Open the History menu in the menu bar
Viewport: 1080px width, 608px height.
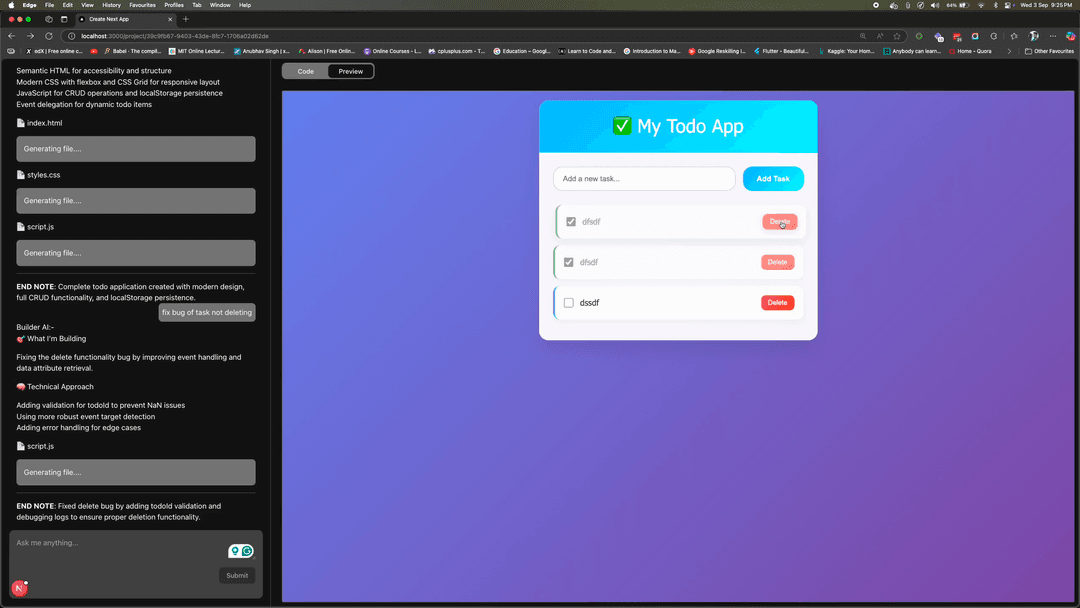point(111,5)
